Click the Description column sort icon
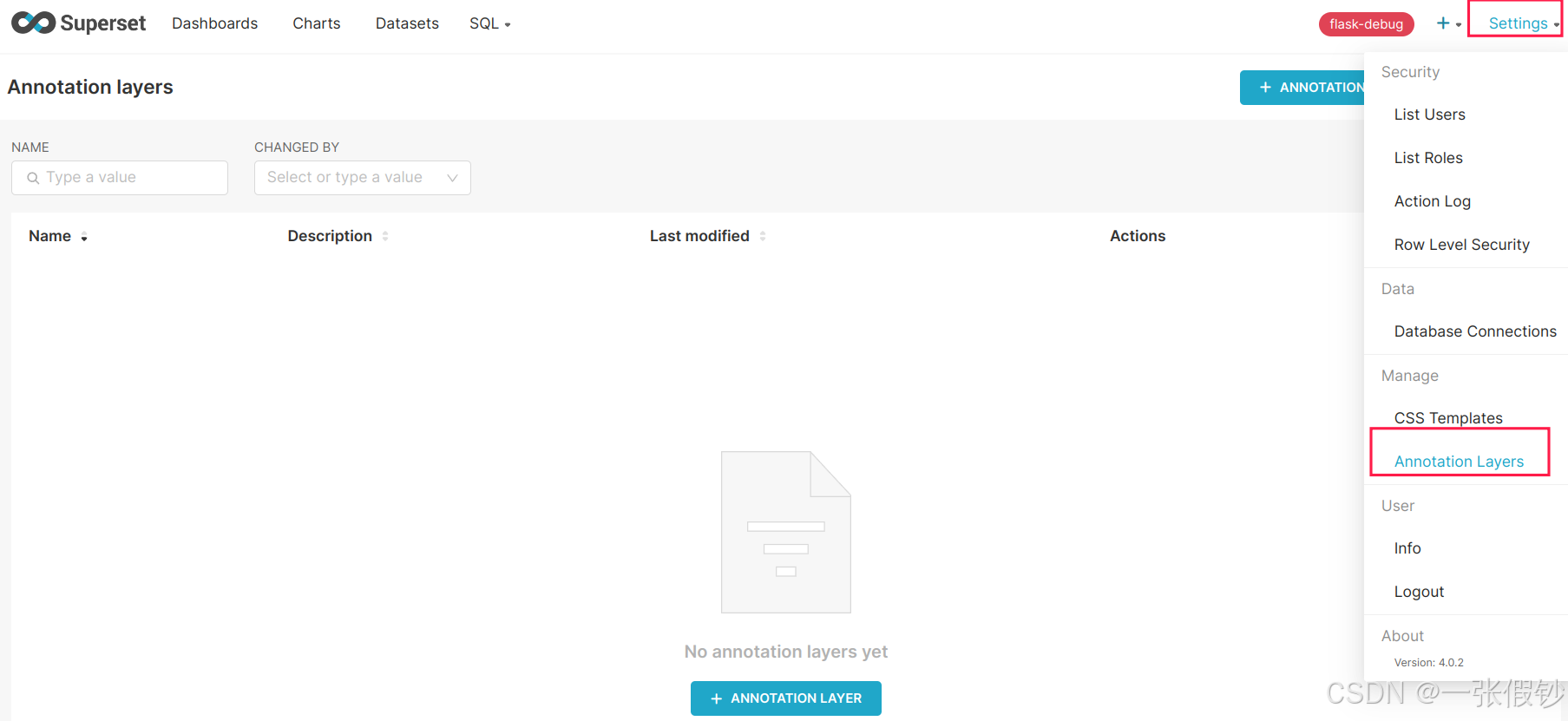 (385, 236)
